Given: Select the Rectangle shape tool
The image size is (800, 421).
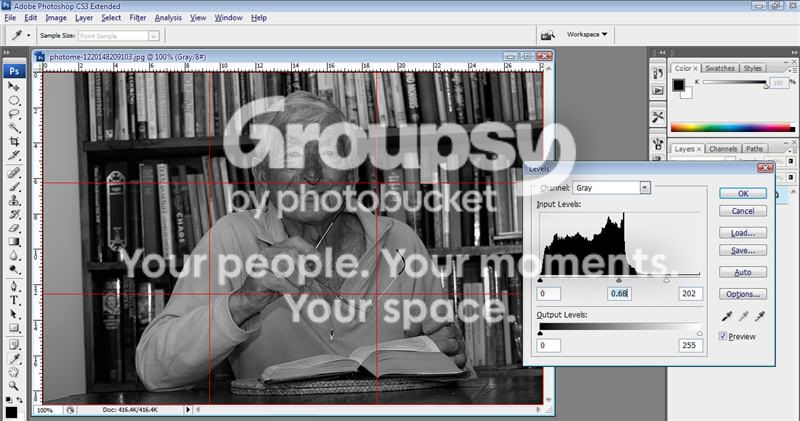Looking at the screenshot, I should (14, 328).
